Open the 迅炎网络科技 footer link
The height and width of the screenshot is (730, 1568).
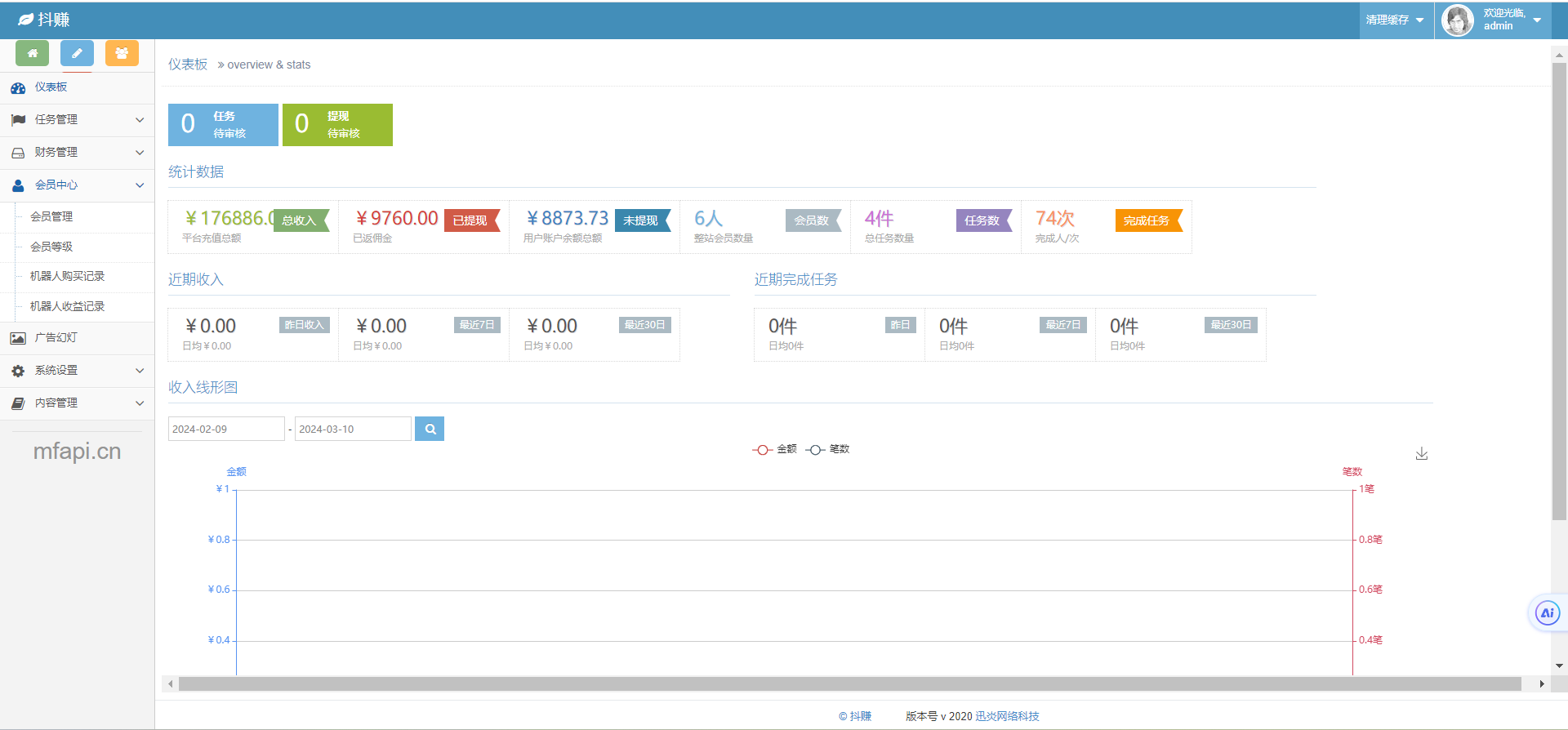point(1007,716)
